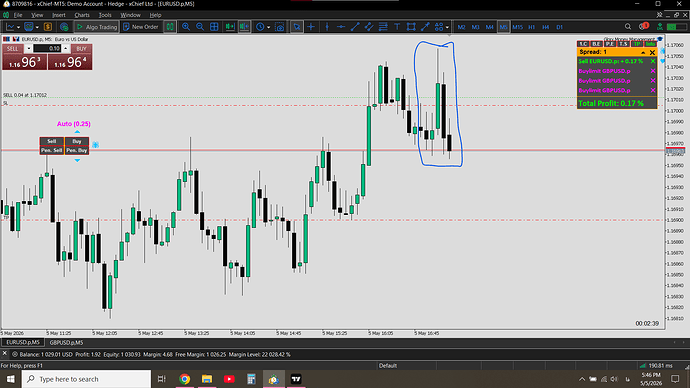Screen dimensions: 690x388
Task: Open the chart type line icon
Action: [x=10, y=27]
